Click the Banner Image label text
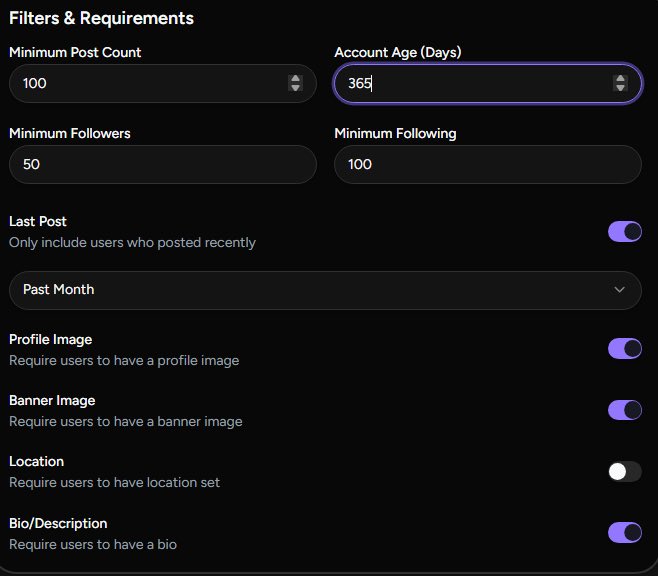 [x=52, y=401]
